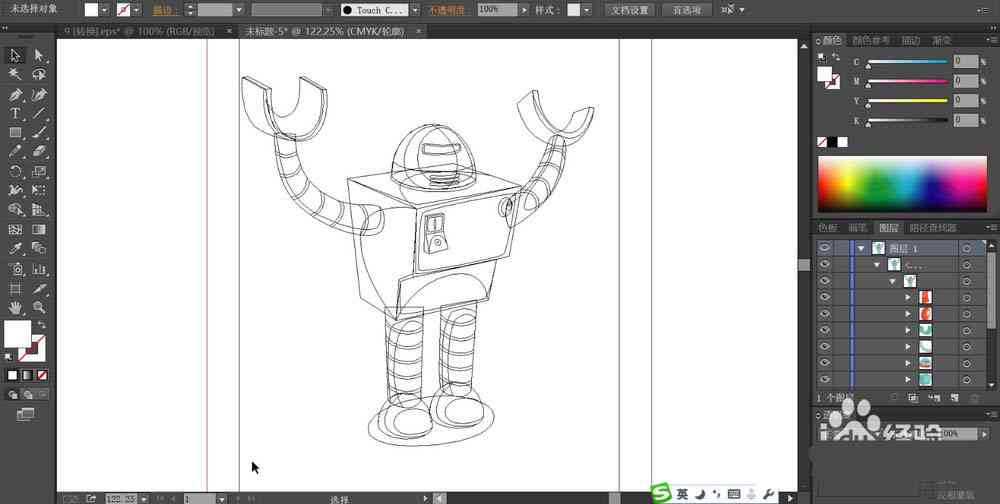Delete selection with Layers panel trash icon
Viewport: 1000px width, 504px height.
click(x=974, y=397)
